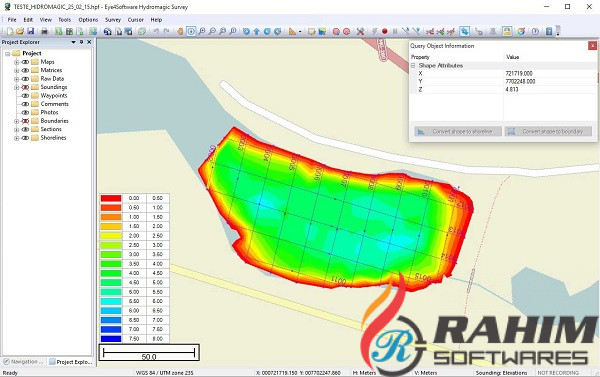This screenshot has height=377, width=600.
Task: Collapse the Project root tree node
Action: [7, 54]
